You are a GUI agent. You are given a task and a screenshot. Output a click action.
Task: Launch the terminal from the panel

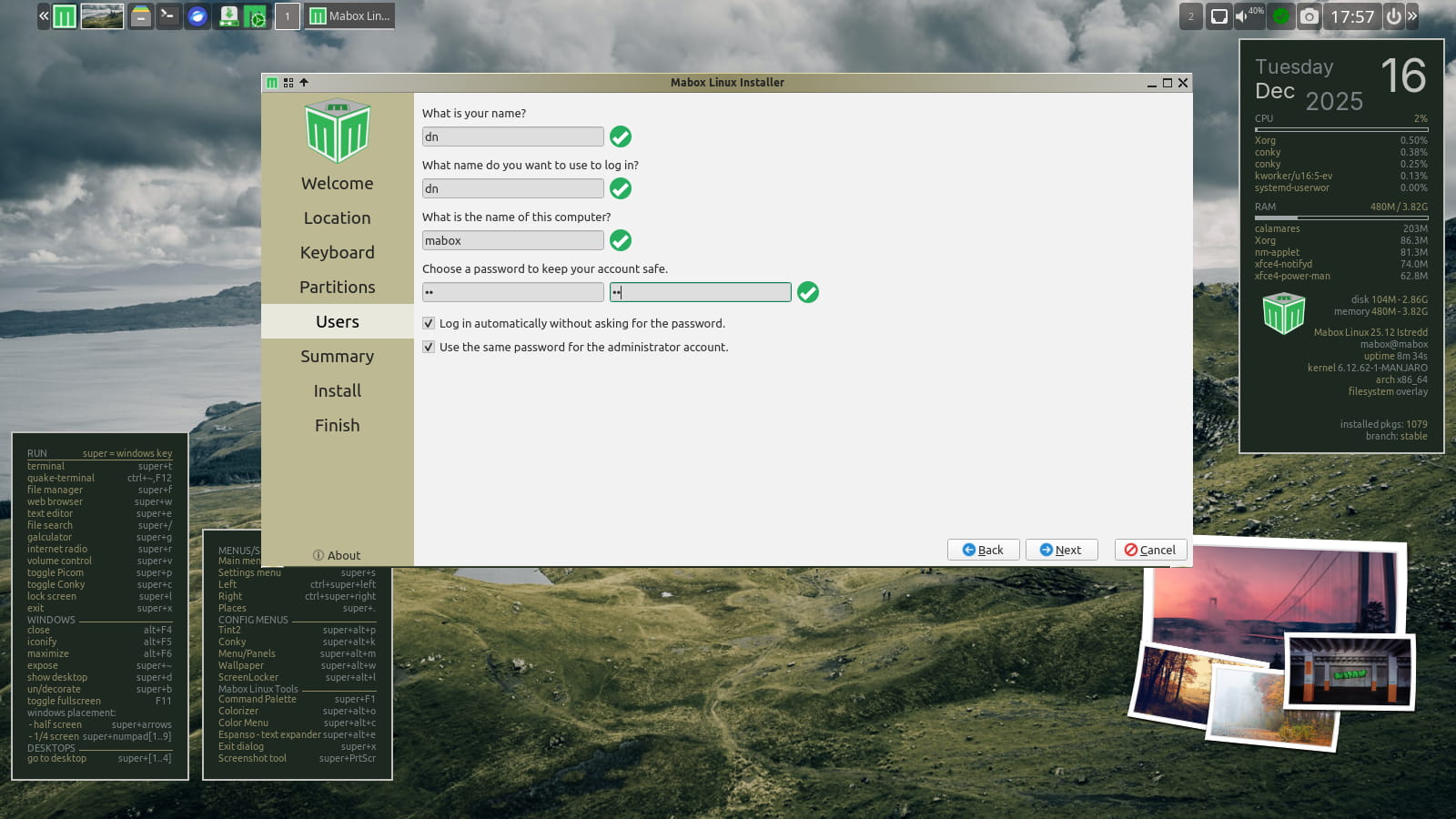(168, 16)
